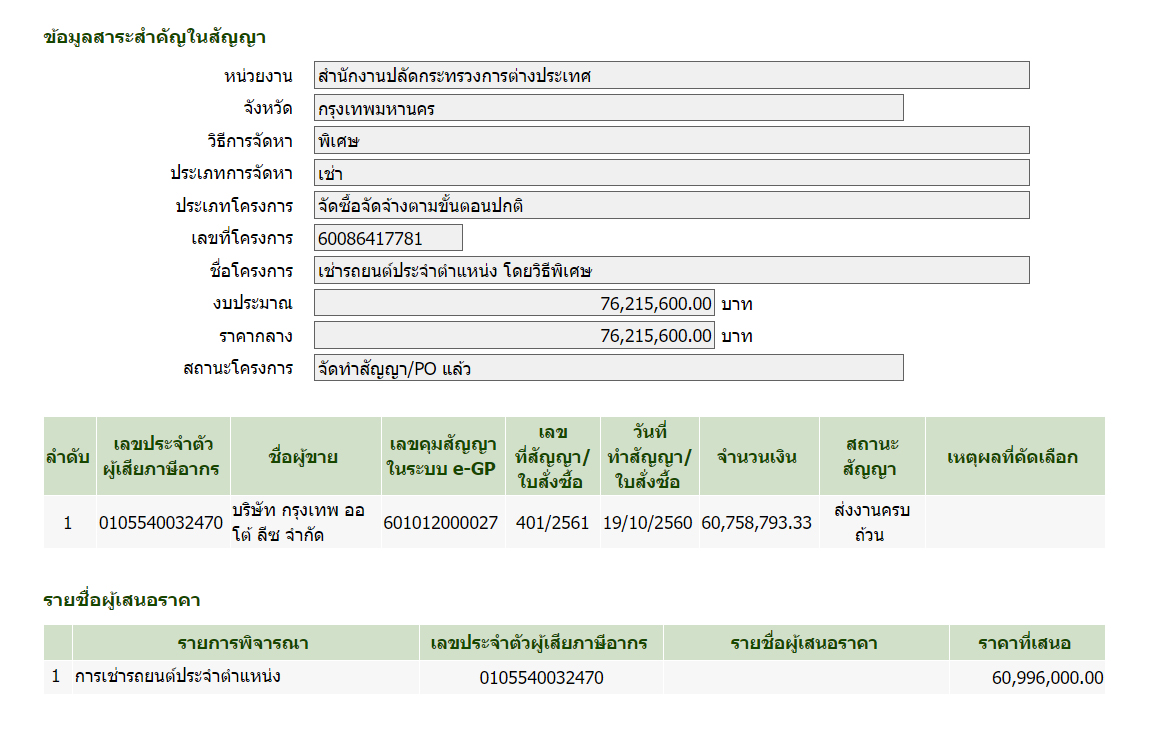Click the งบประมาณ budget amount field

tap(514, 303)
